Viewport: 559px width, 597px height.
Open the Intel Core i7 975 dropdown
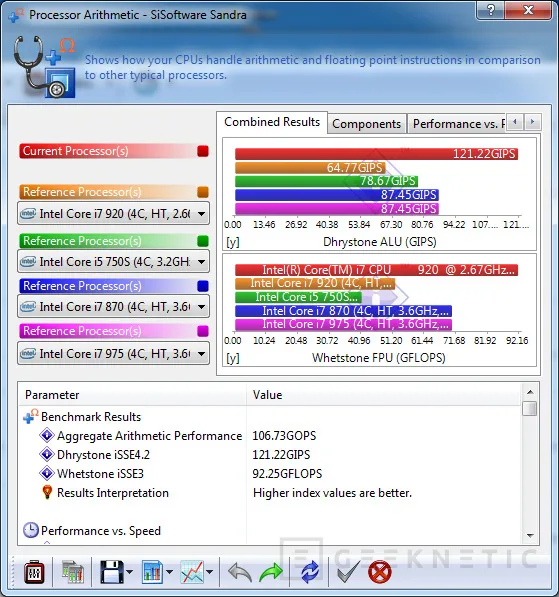coord(113,354)
